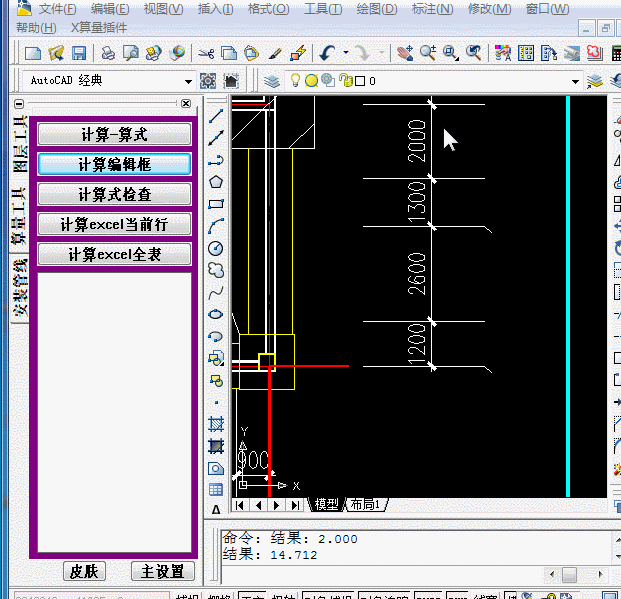Click Zoom Realtime magnifier icon
The width and height of the screenshot is (621, 599).
click(428, 53)
